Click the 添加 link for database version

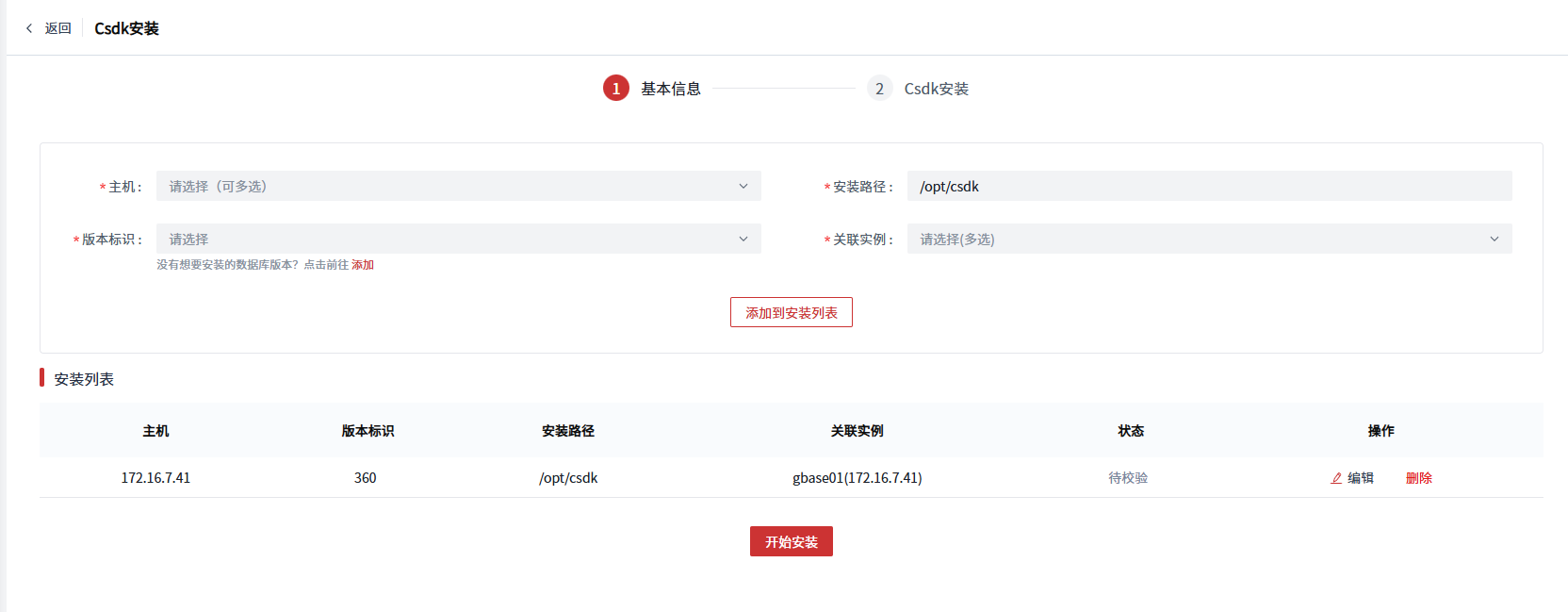click(x=363, y=265)
